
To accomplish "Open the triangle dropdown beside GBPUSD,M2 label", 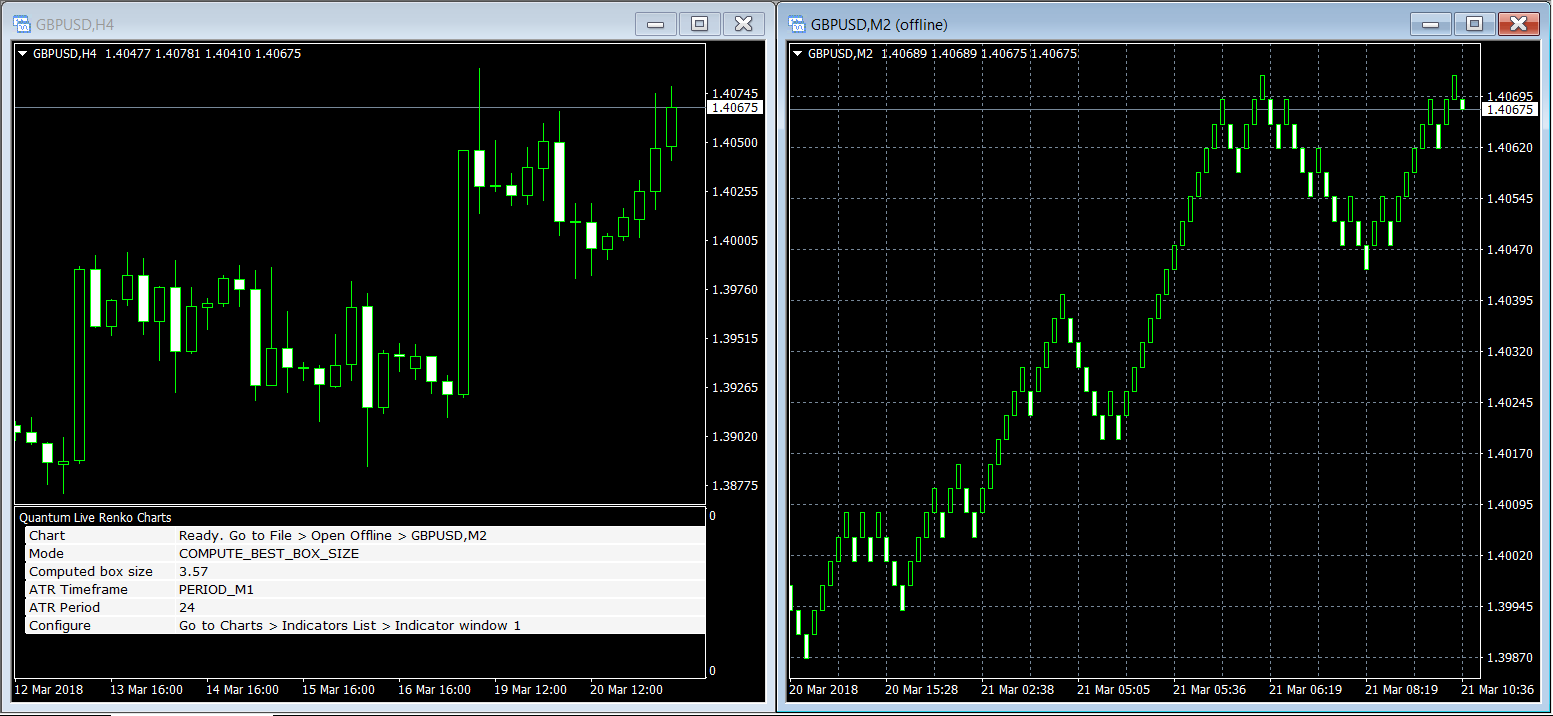I will click(x=798, y=54).
